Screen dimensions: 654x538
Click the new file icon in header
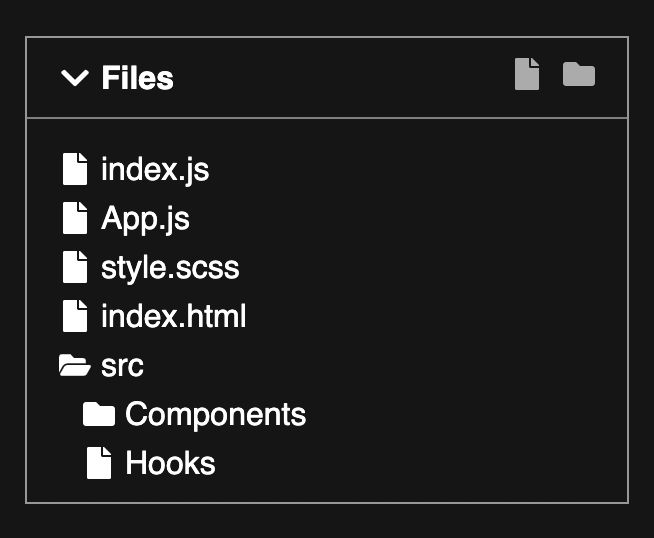527,74
